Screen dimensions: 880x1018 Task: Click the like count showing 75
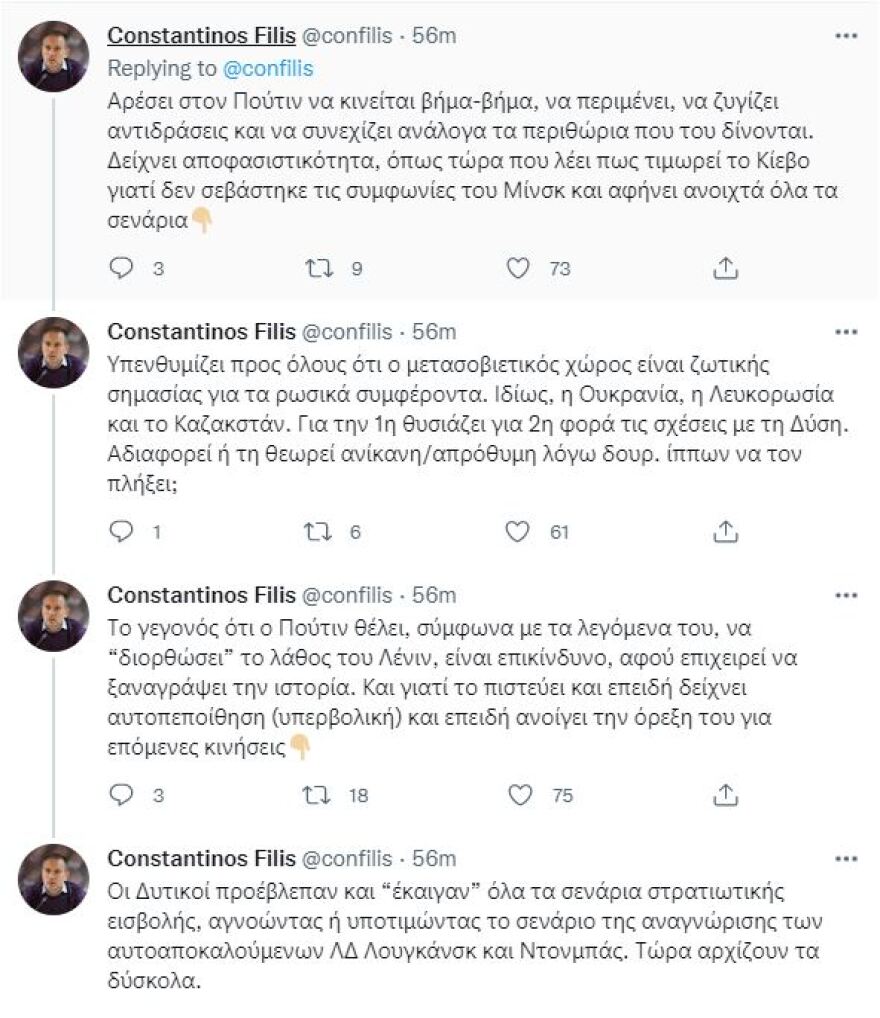pos(560,797)
